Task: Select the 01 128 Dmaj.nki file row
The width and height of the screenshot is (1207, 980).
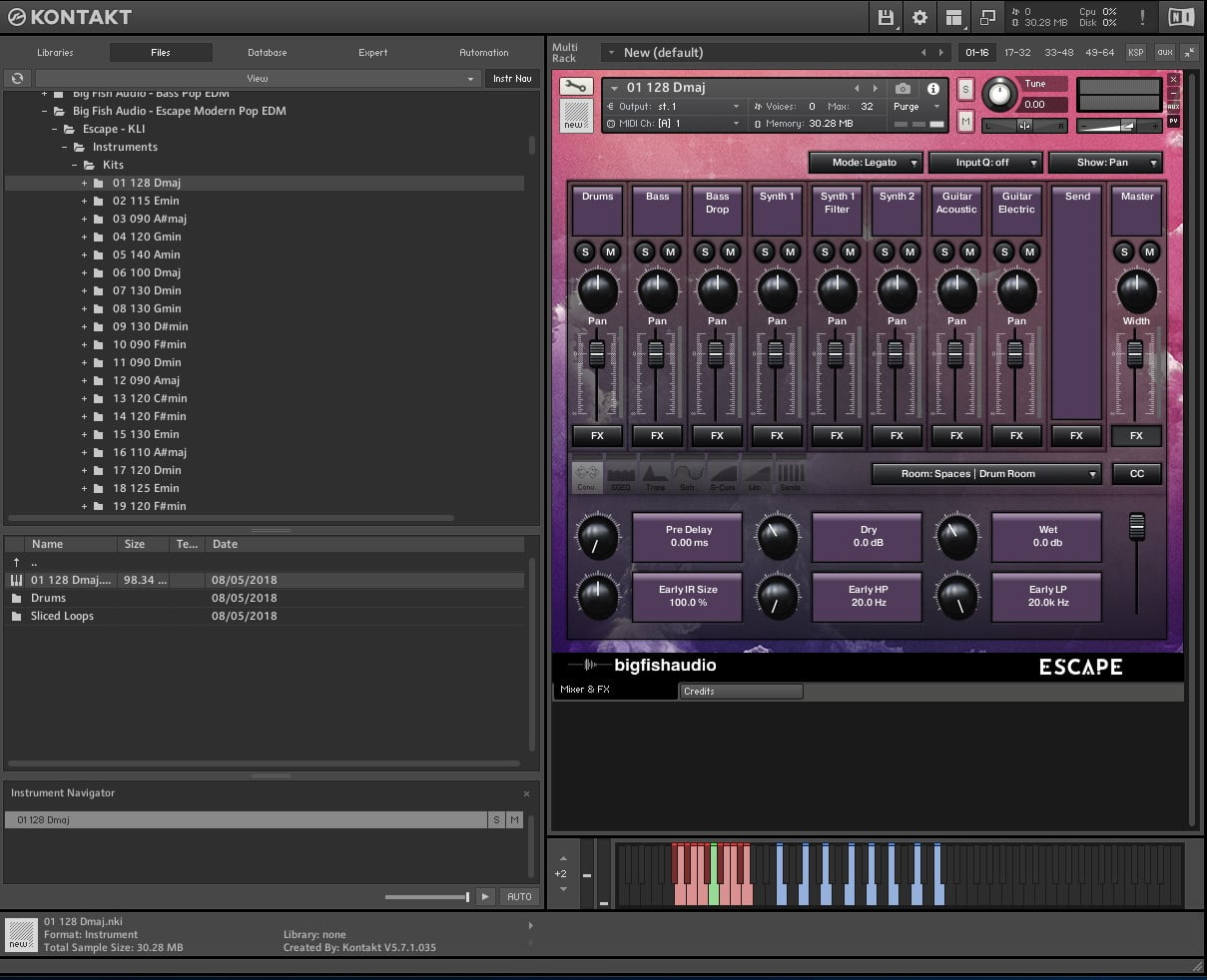Action: coord(265,580)
